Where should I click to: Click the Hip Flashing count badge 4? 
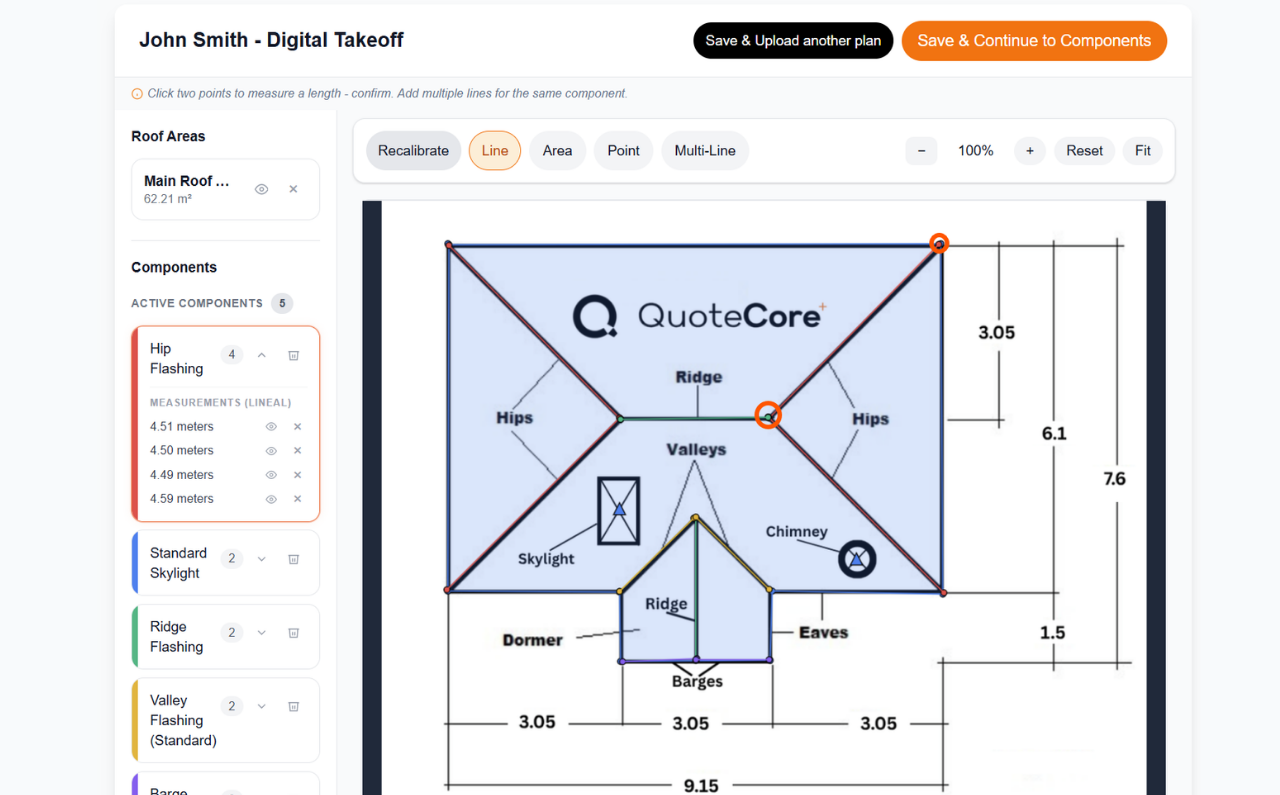point(232,355)
